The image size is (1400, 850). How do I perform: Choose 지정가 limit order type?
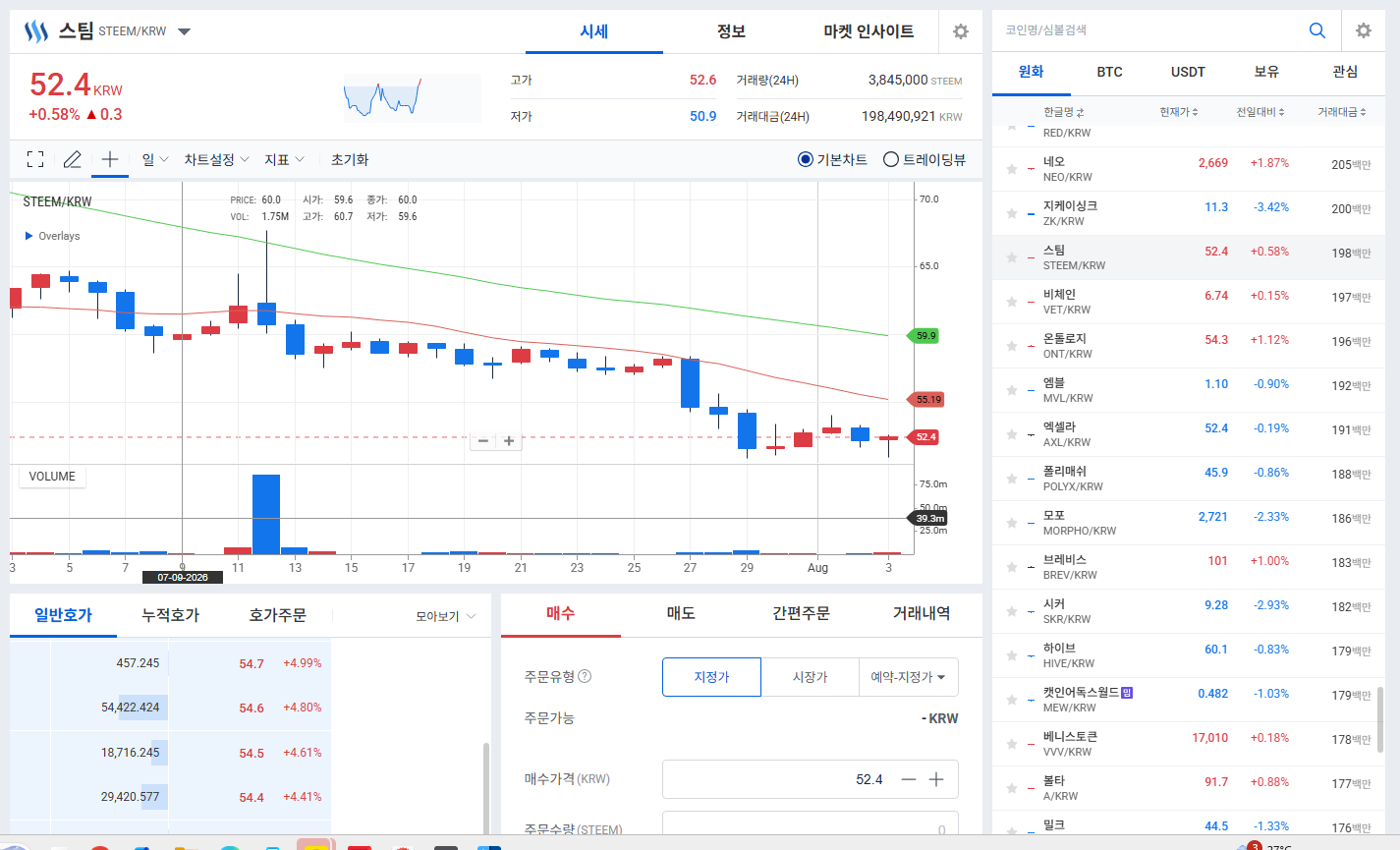click(x=711, y=677)
